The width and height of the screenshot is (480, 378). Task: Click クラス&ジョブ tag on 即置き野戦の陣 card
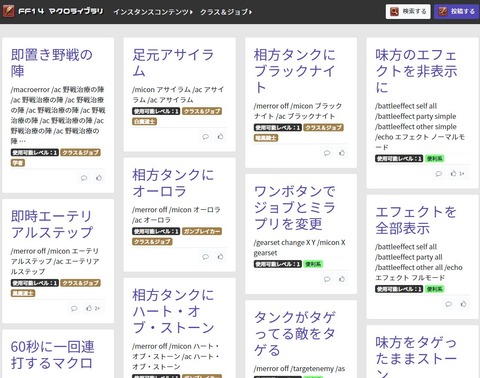click(x=80, y=153)
